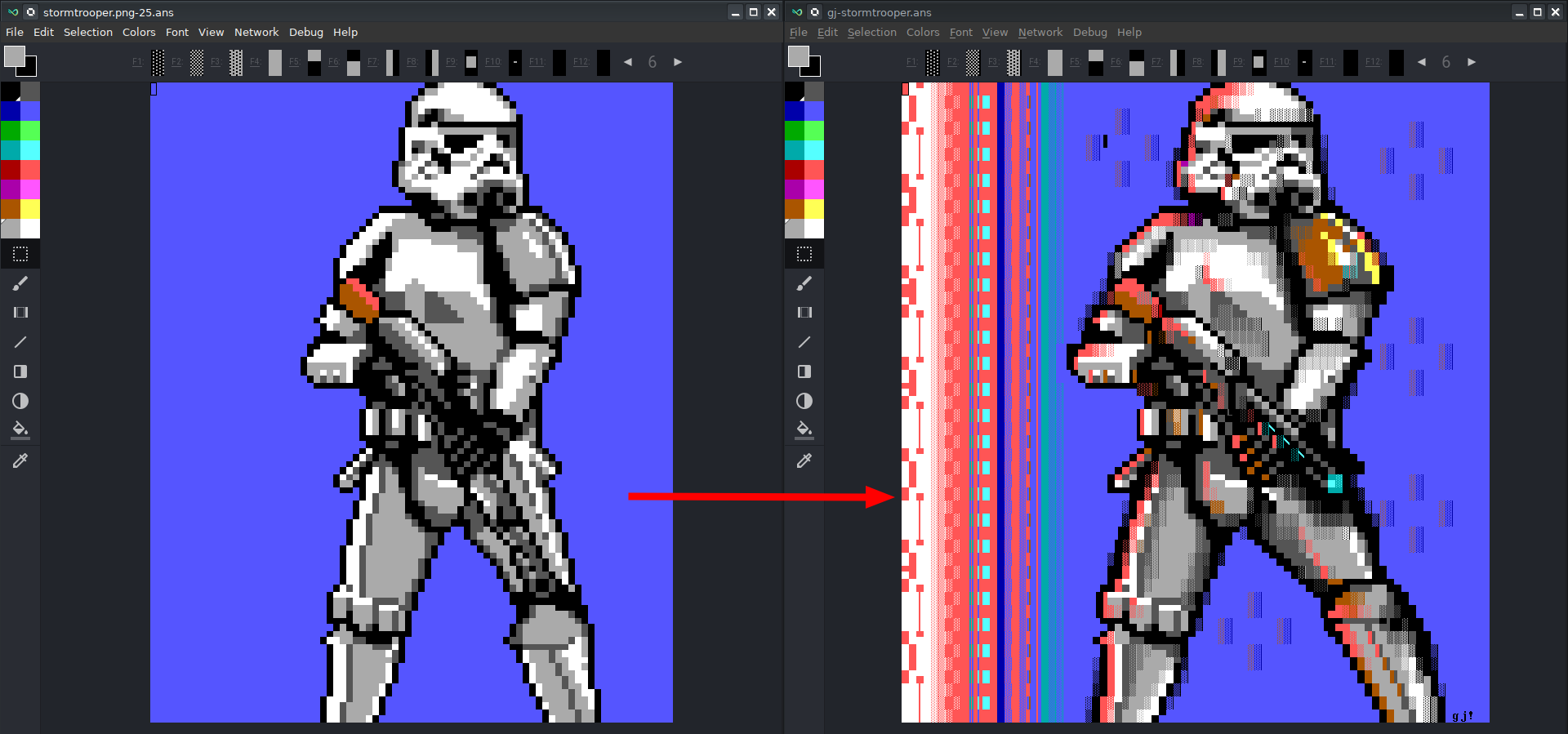Pick yellow swatch in gj-stormtrooper window
1568x734 pixels.
814,209
